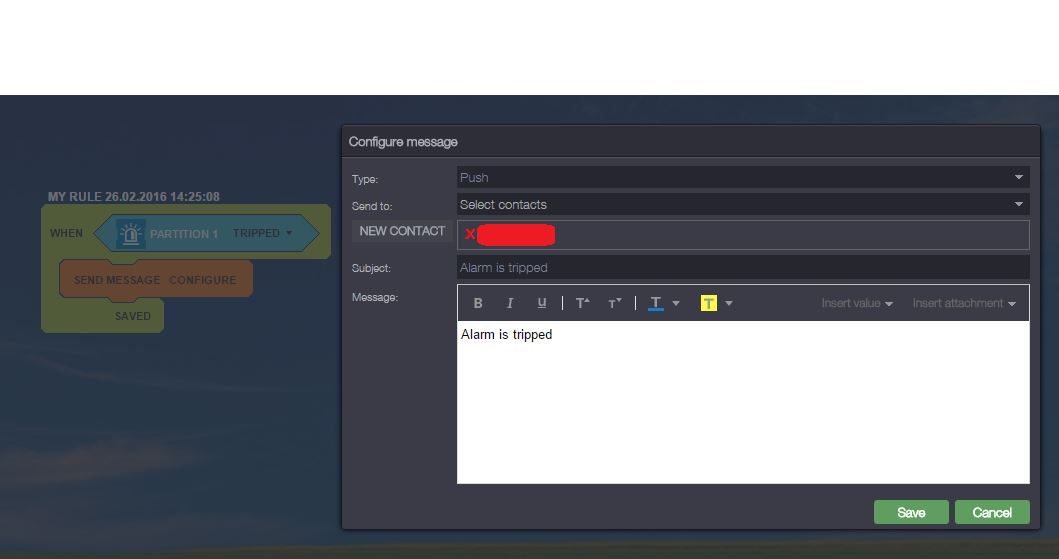This screenshot has width=1059, height=559.
Task: Click the NEW CONTACT button
Action: 402,231
